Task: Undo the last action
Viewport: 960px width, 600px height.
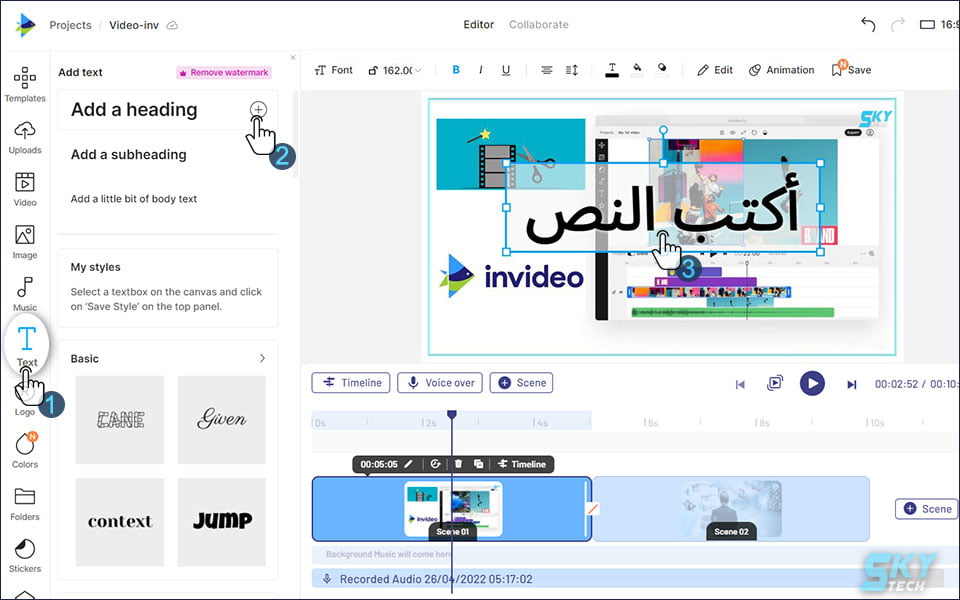Action: (x=868, y=24)
